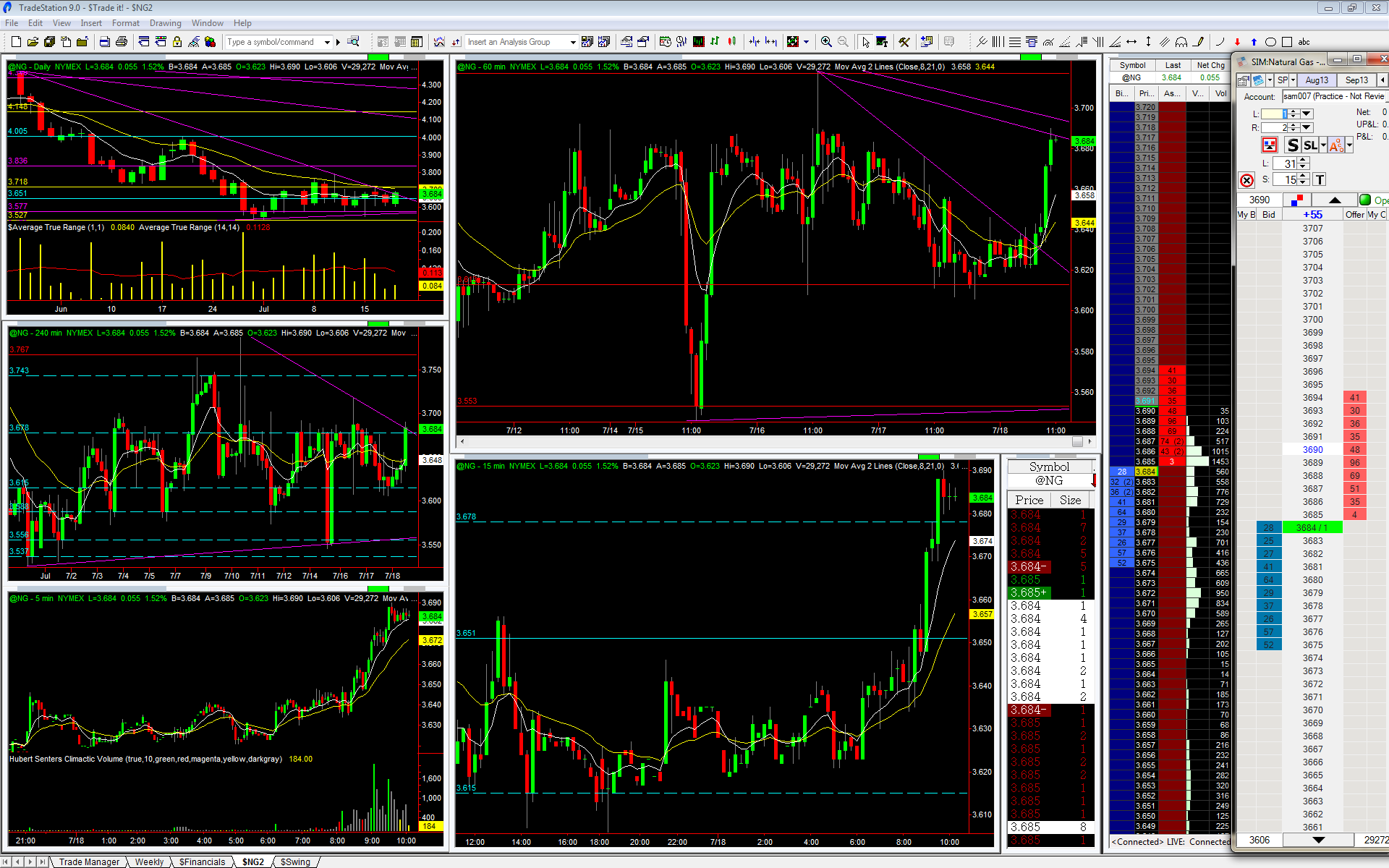Expand the dropdown beside the orange A button

pyautogui.click(x=1349, y=145)
